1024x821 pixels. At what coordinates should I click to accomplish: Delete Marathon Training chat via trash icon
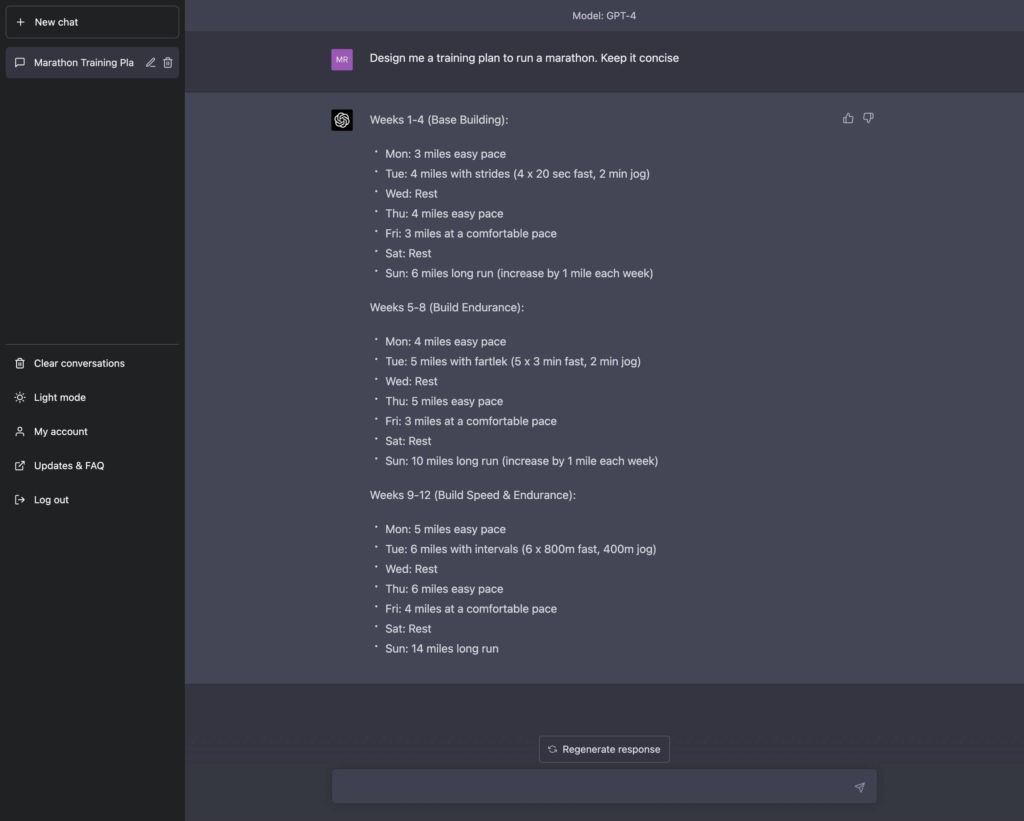(168, 62)
